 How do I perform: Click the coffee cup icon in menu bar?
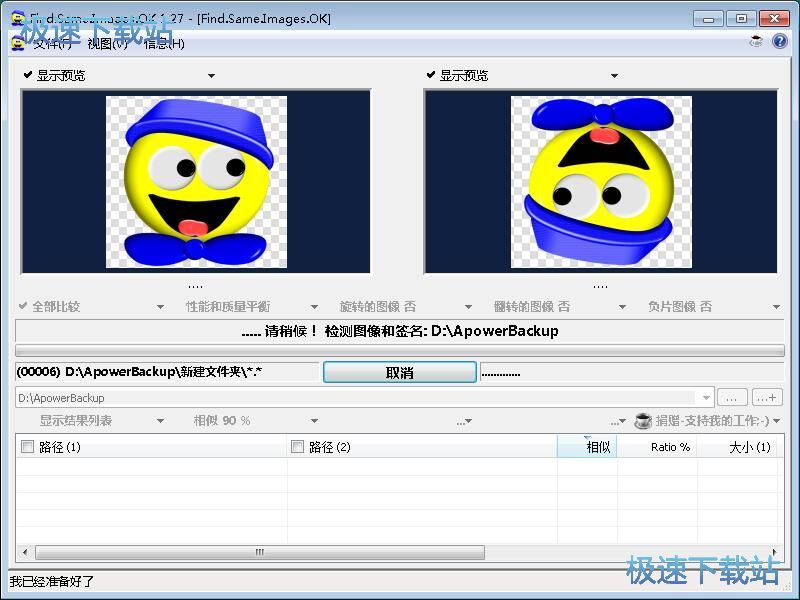756,42
